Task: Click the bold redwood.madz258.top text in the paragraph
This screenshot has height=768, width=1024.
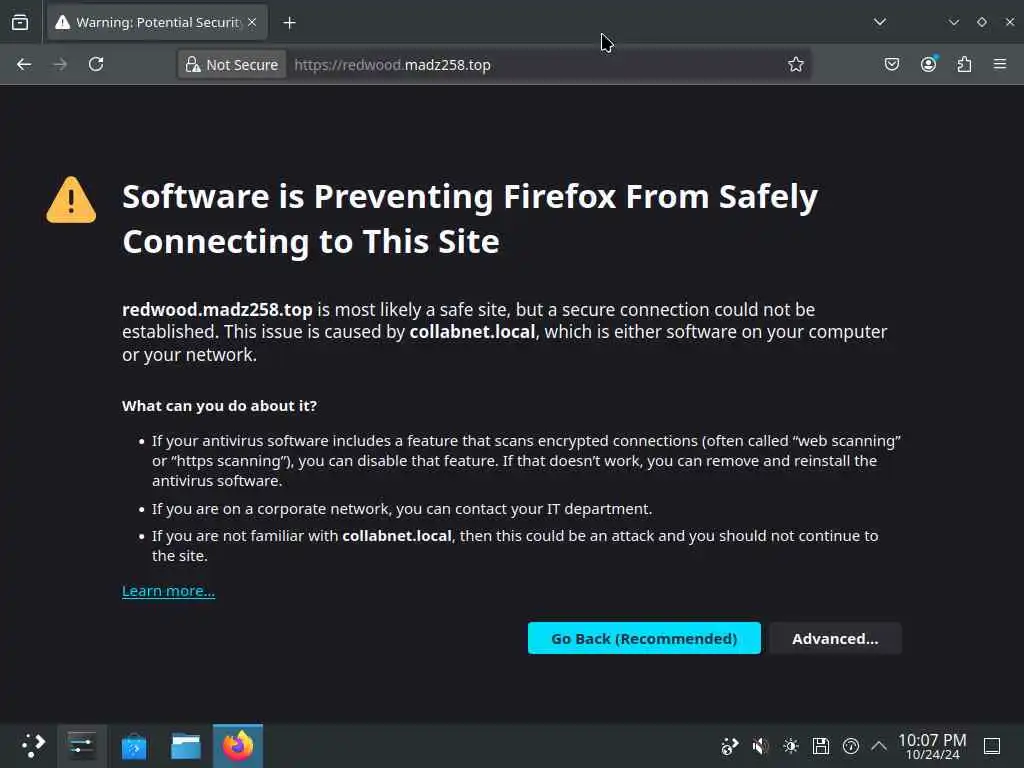Action: click(217, 310)
